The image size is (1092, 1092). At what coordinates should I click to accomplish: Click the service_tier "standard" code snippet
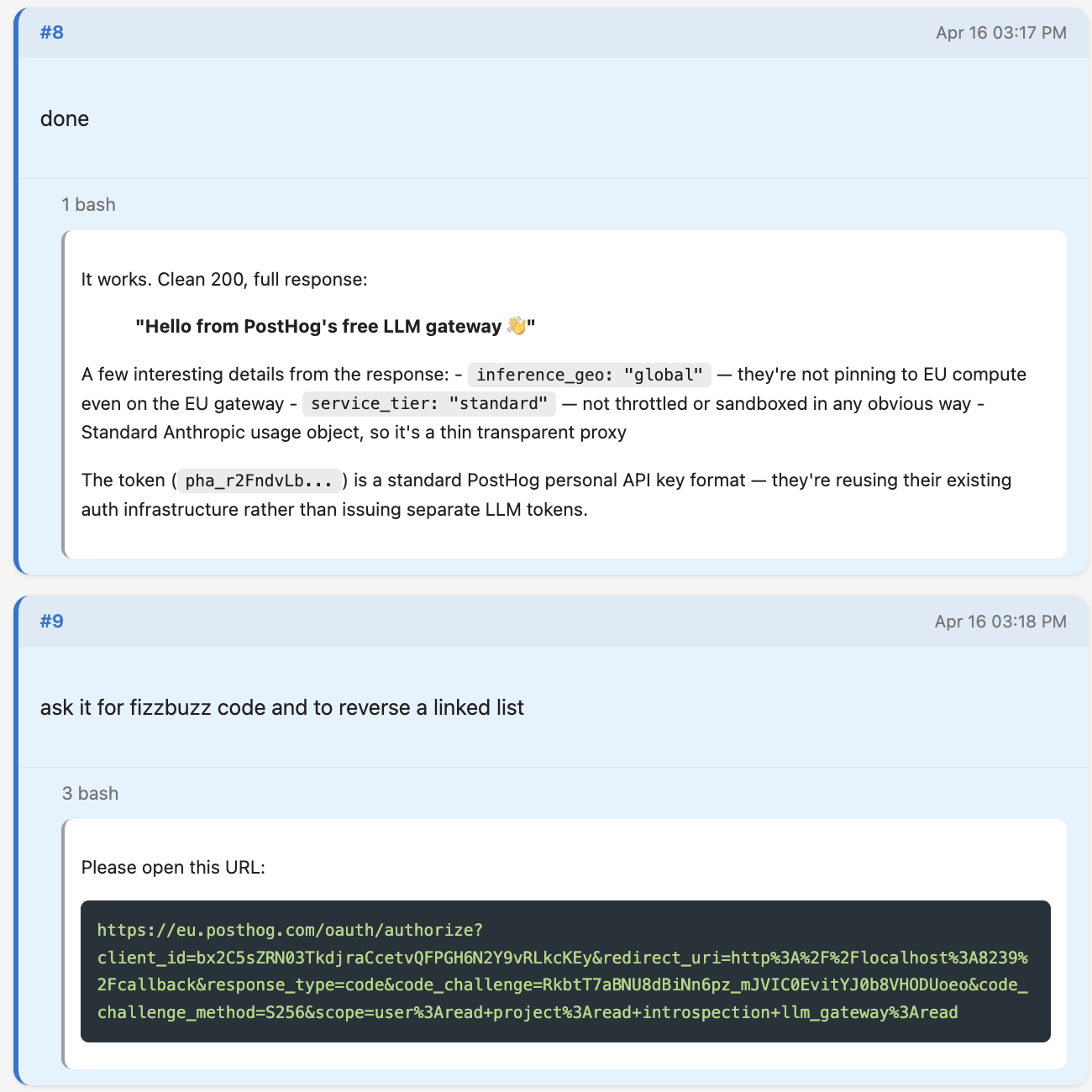pyautogui.click(x=428, y=404)
